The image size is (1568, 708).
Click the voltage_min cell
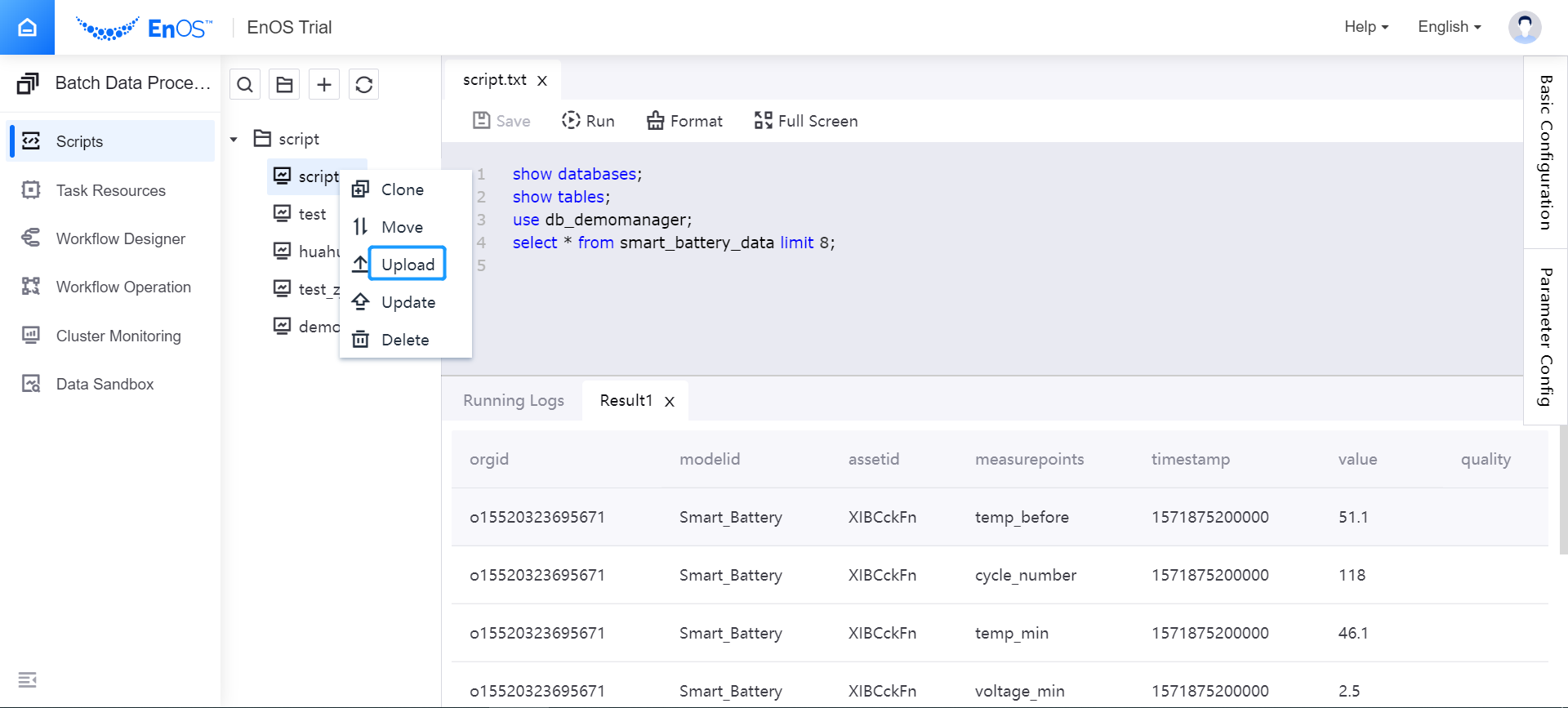1019,691
